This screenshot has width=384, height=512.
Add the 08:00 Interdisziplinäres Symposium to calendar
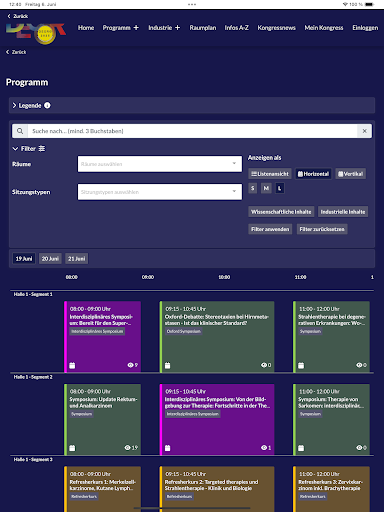tap(72, 365)
